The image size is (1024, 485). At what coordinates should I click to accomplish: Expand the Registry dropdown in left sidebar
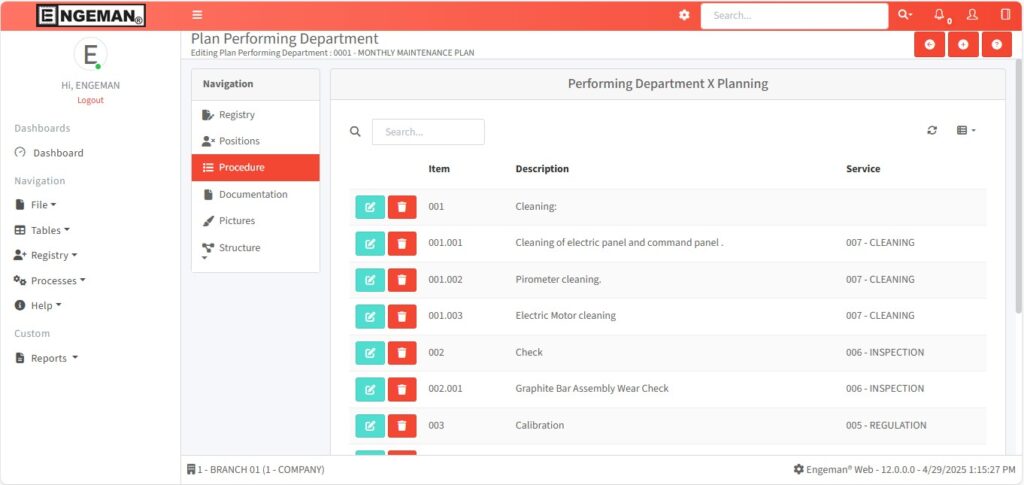[48, 255]
